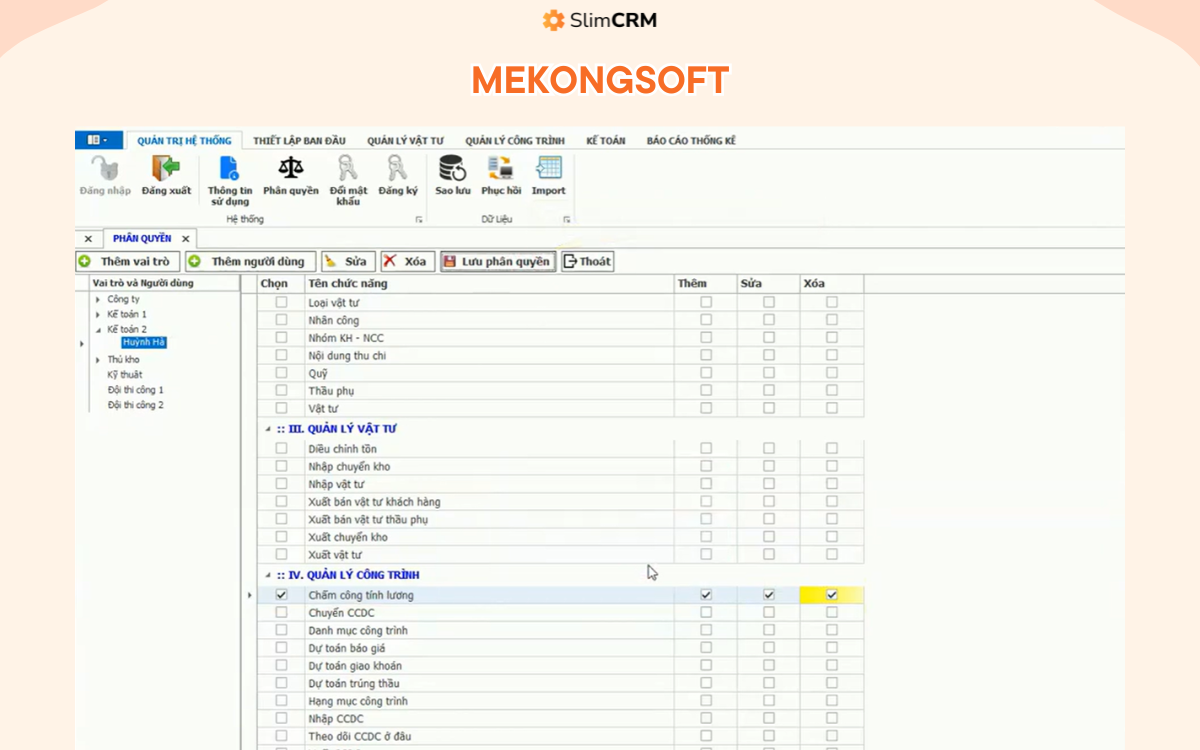Click the Đăng xuất logout icon
This screenshot has height=750, width=1200.
tap(166, 169)
